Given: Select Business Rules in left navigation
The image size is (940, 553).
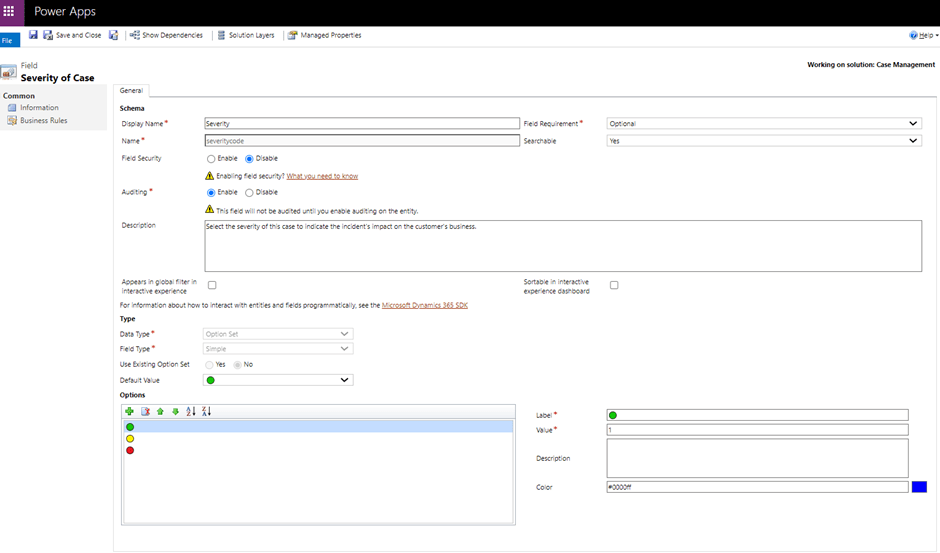Looking at the screenshot, I should click(43, 120).
